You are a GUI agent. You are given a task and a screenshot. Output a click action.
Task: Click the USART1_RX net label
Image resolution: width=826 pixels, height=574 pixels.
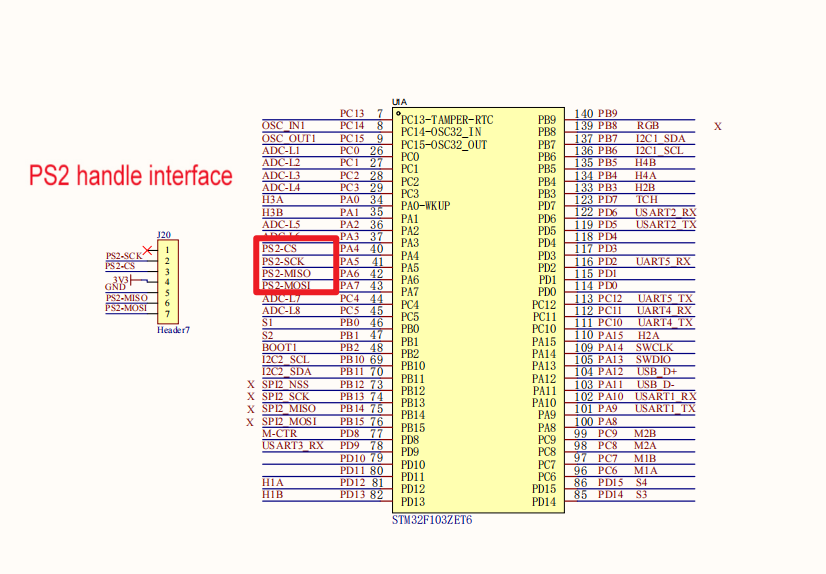[665, 397]
